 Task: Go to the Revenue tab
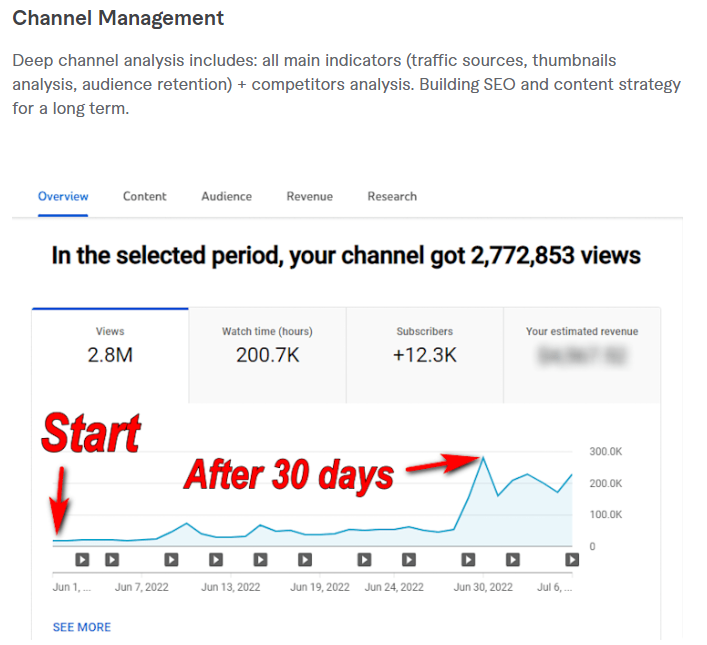(309, 197)
